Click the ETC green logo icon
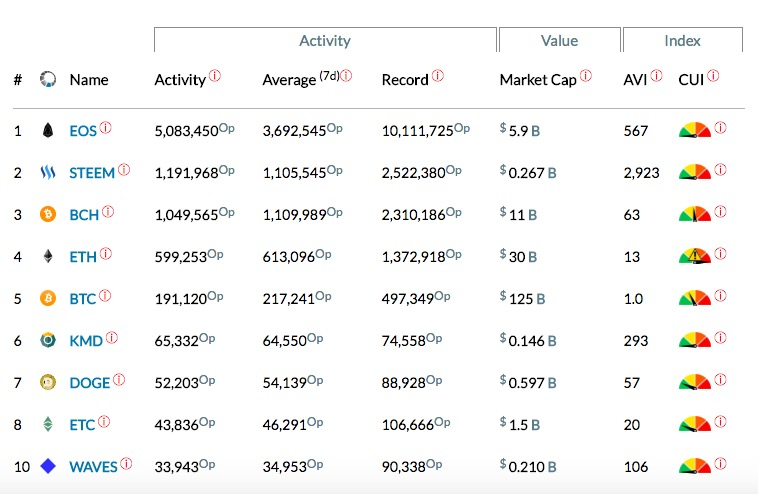The height and width of the screenshot is (494, 758). point(48,424)
